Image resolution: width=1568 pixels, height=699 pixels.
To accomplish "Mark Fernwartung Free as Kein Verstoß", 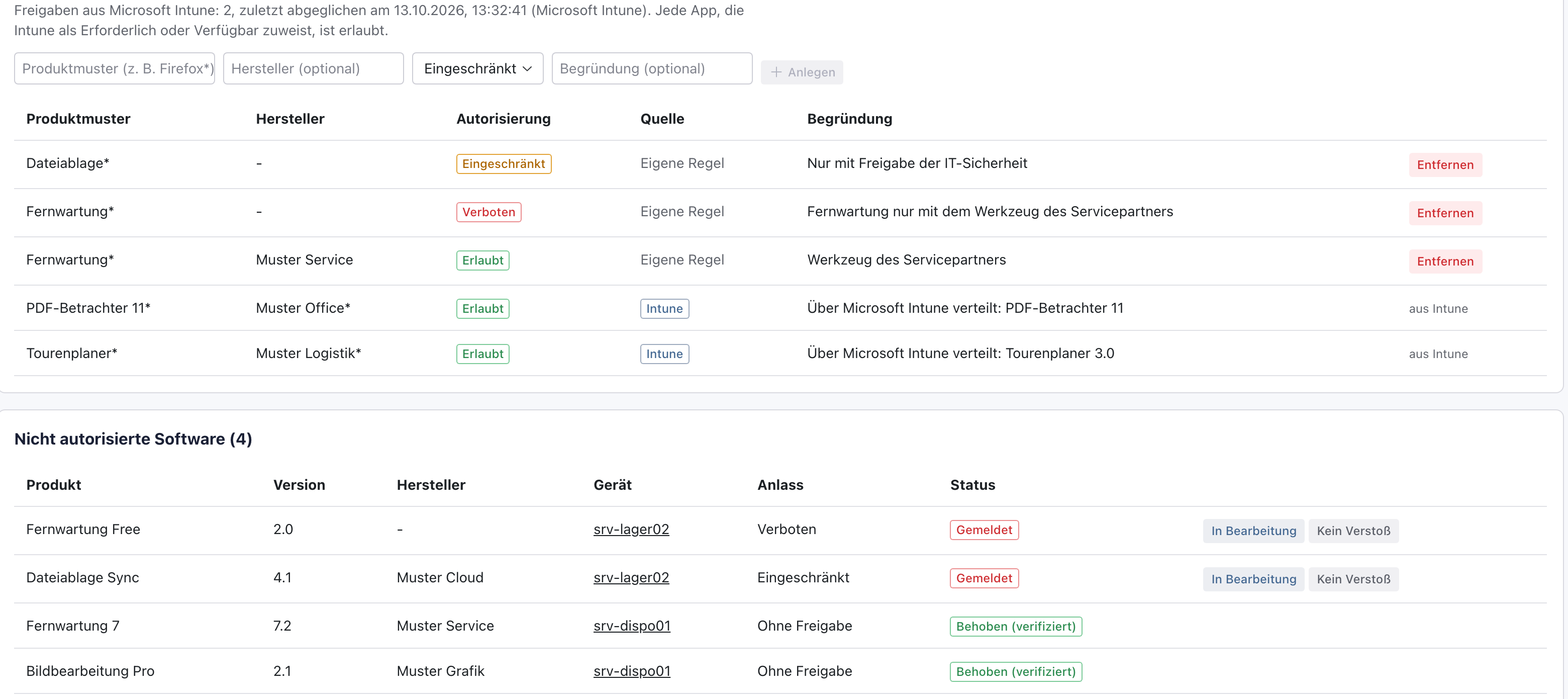I will pos(1353,531).
